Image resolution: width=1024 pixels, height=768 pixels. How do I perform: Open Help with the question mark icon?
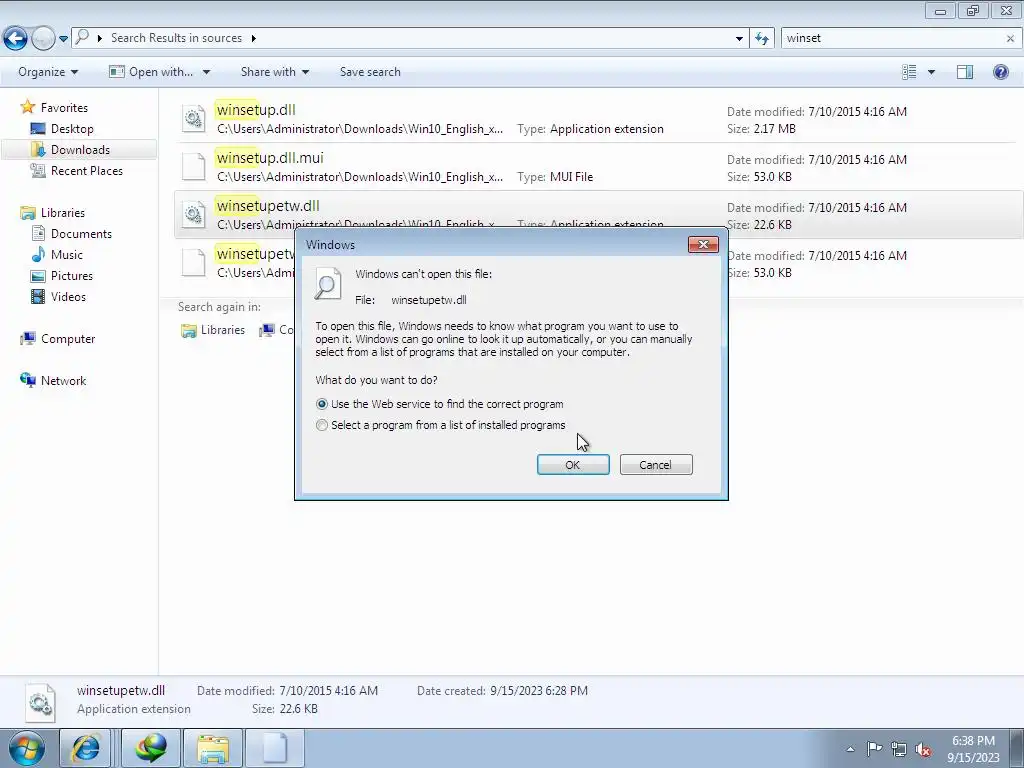point(1000,72)
